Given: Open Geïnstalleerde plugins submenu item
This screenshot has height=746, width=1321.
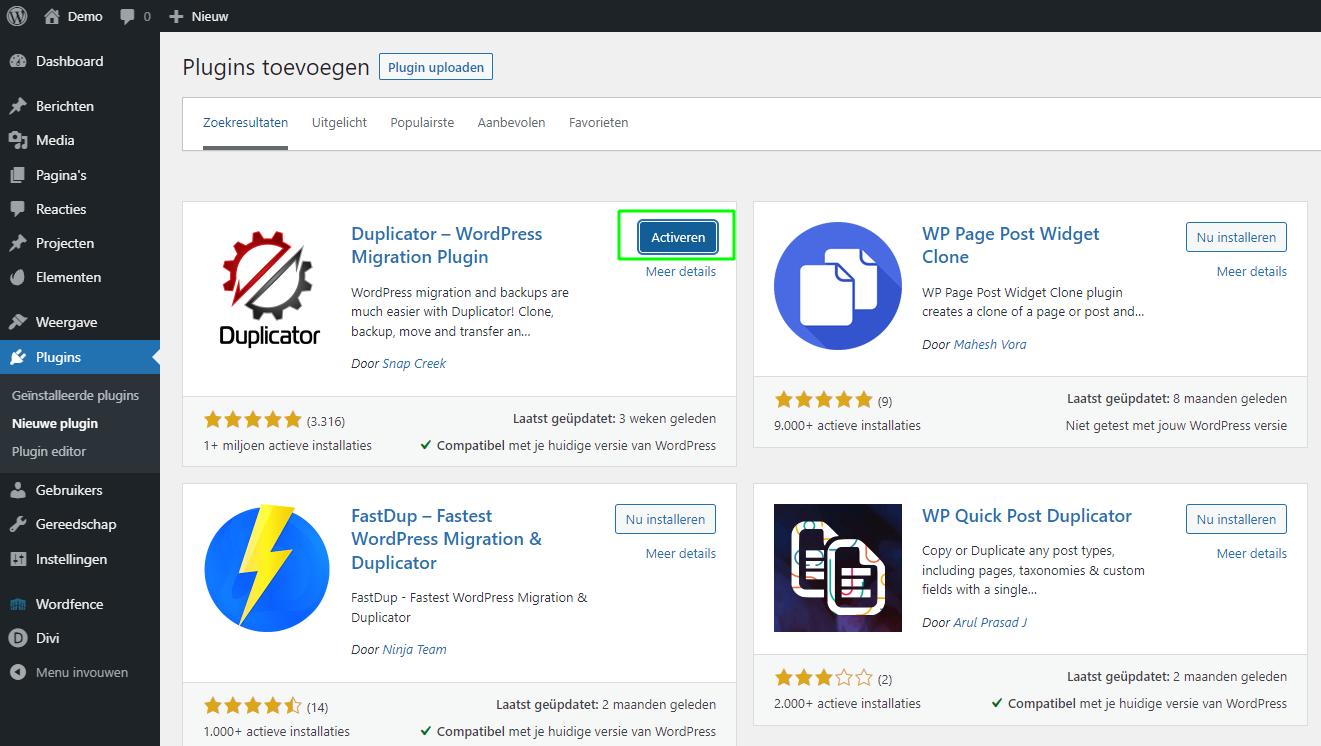Looking at the screenshot, I should [x=75, y=395].
